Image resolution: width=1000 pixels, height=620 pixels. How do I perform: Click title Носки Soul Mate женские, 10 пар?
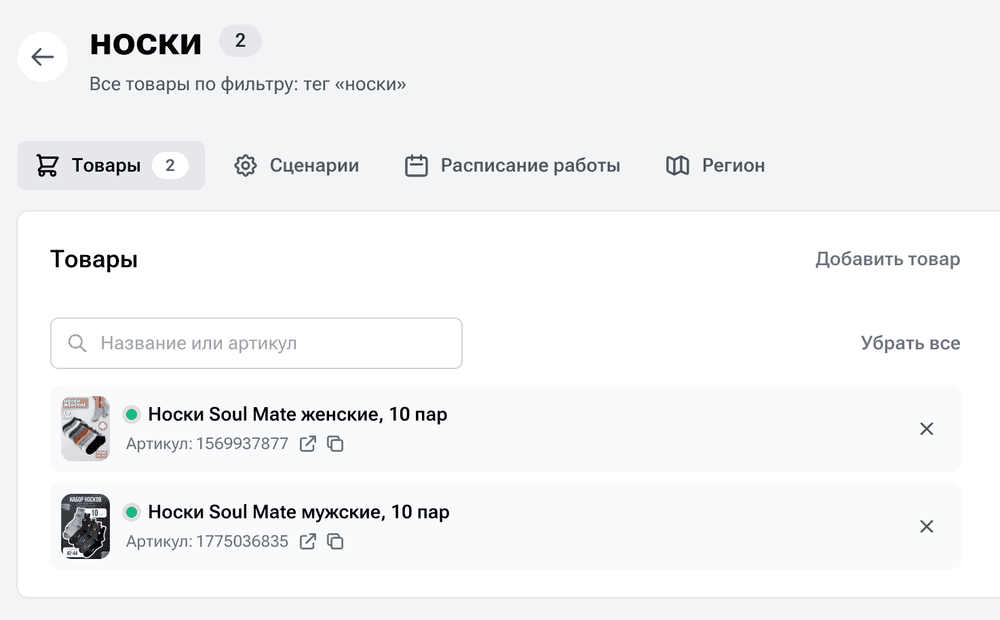tap(297, 414)
